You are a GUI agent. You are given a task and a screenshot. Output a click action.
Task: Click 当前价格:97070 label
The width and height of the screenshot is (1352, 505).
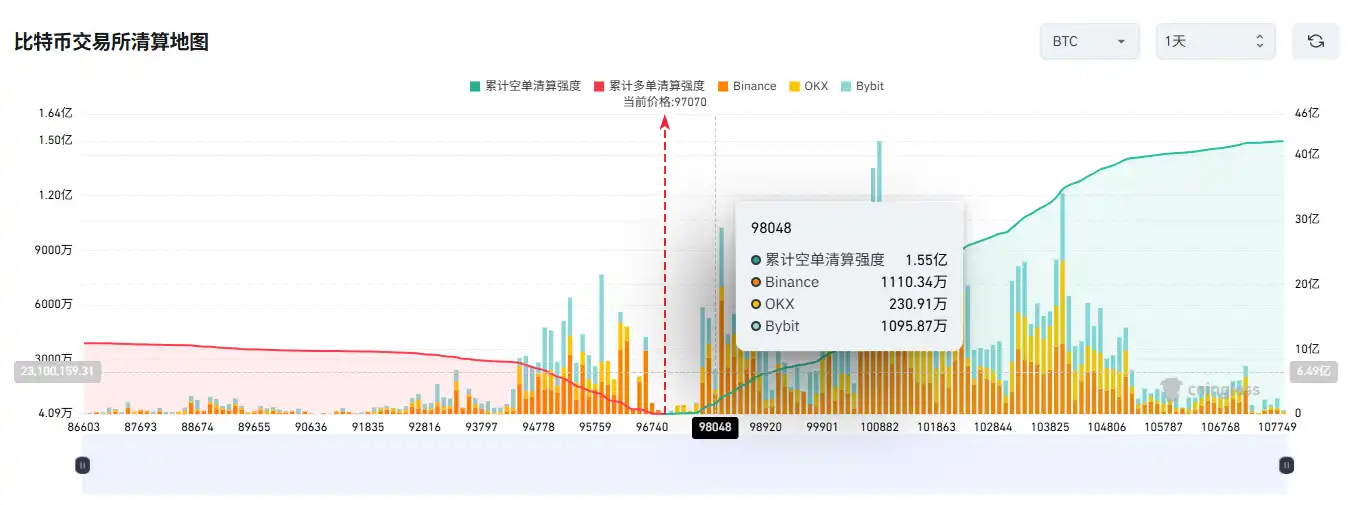pos(665,101)
